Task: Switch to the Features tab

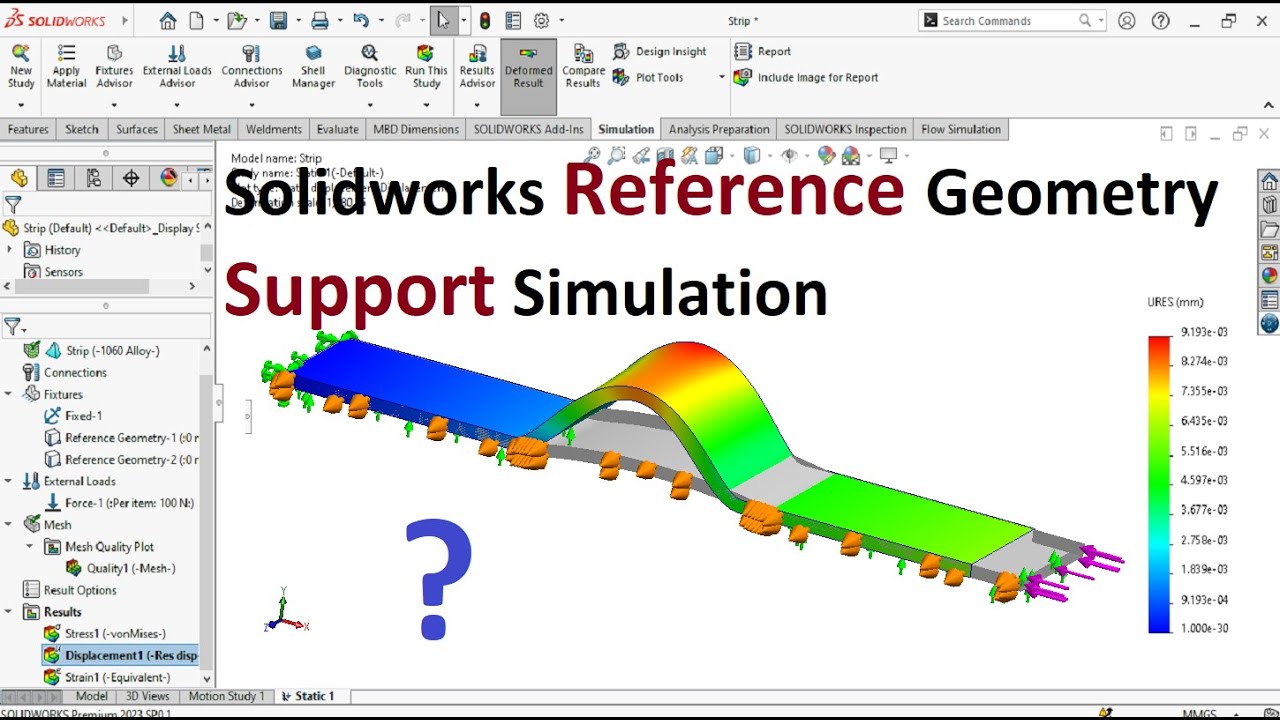Action: click(x=28, y=129)
